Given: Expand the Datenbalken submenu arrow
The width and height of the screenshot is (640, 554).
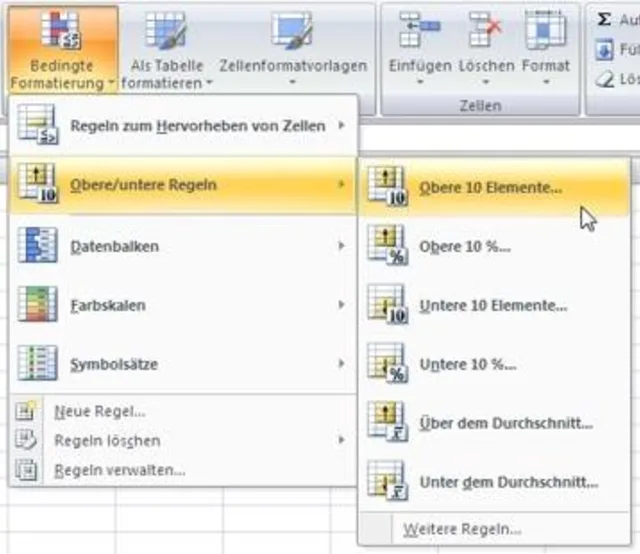Looking at the screenshot, I should (x=342, y=246).
